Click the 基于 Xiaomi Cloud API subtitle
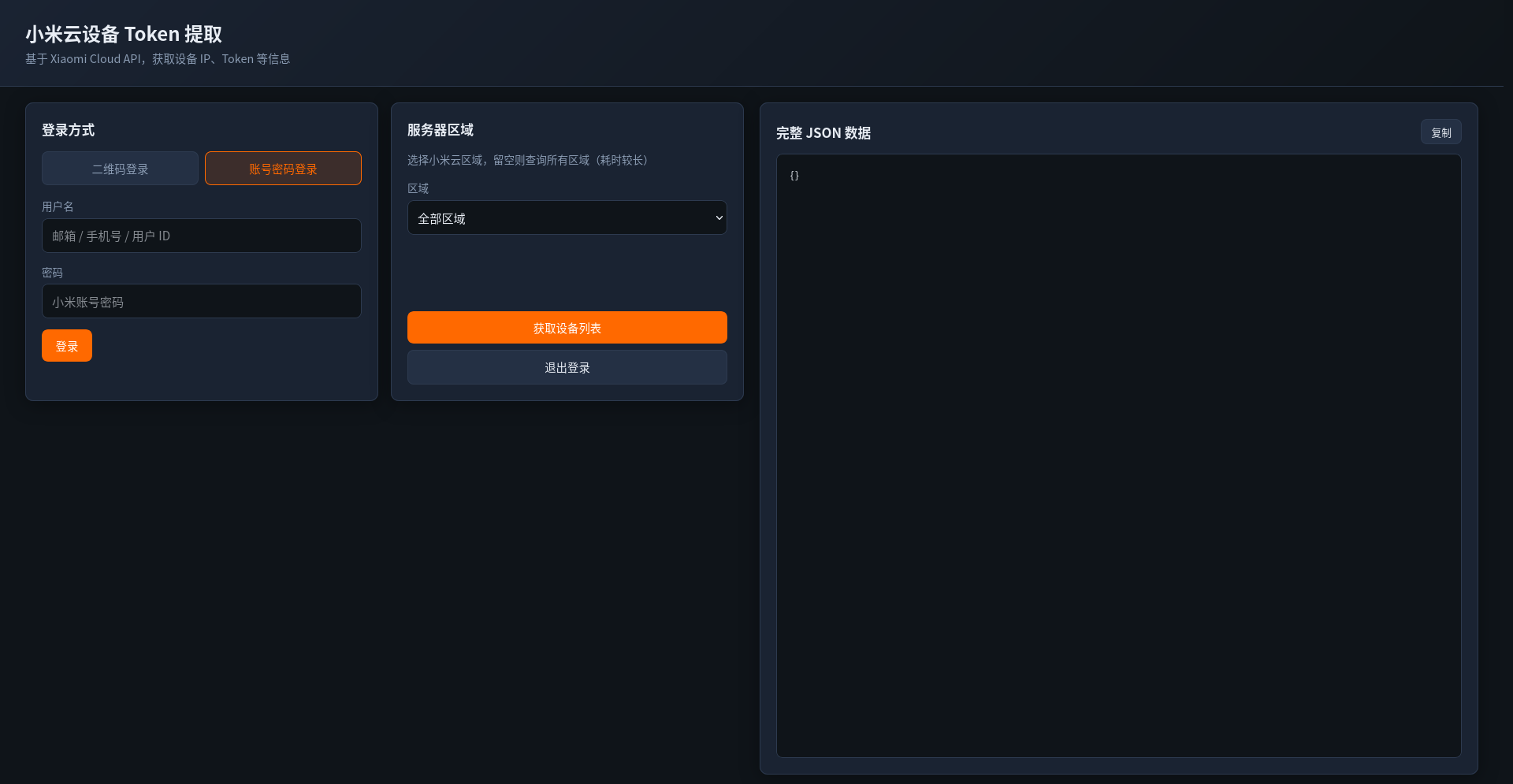1513x784 pixels. click(x=158, y=59)
